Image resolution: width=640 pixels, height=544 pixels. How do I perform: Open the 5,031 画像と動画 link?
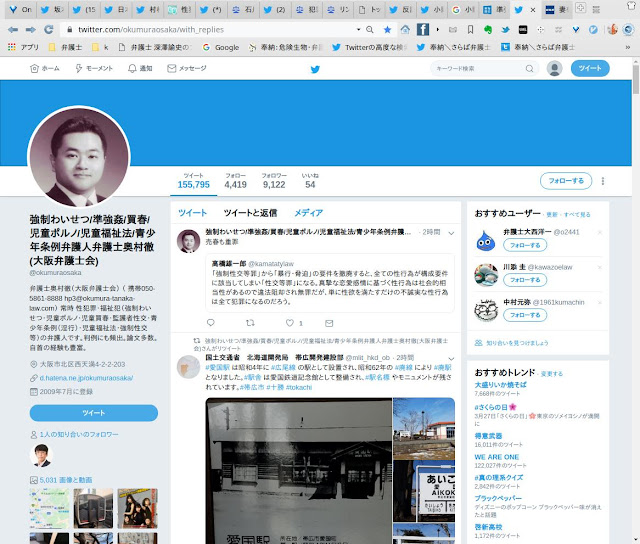click(x=66, y=480)
